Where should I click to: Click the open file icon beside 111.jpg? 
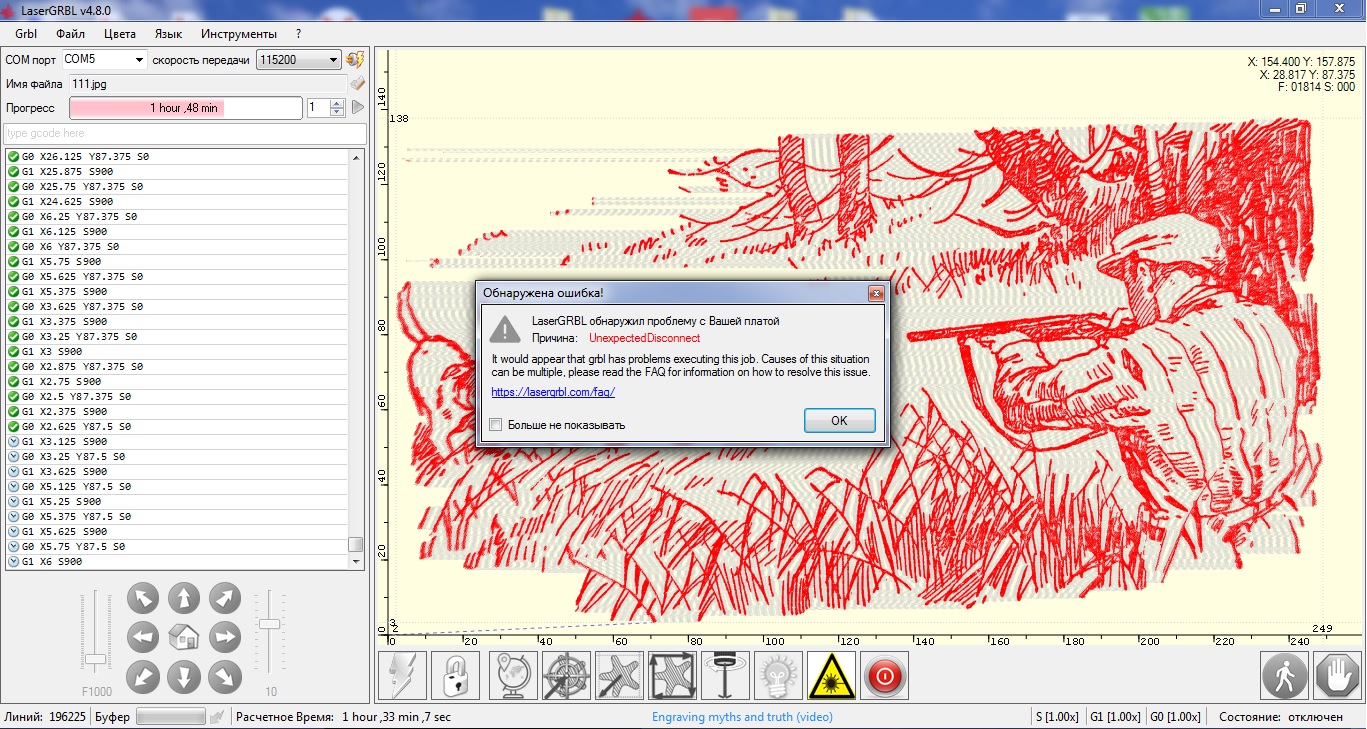[357, 84]
